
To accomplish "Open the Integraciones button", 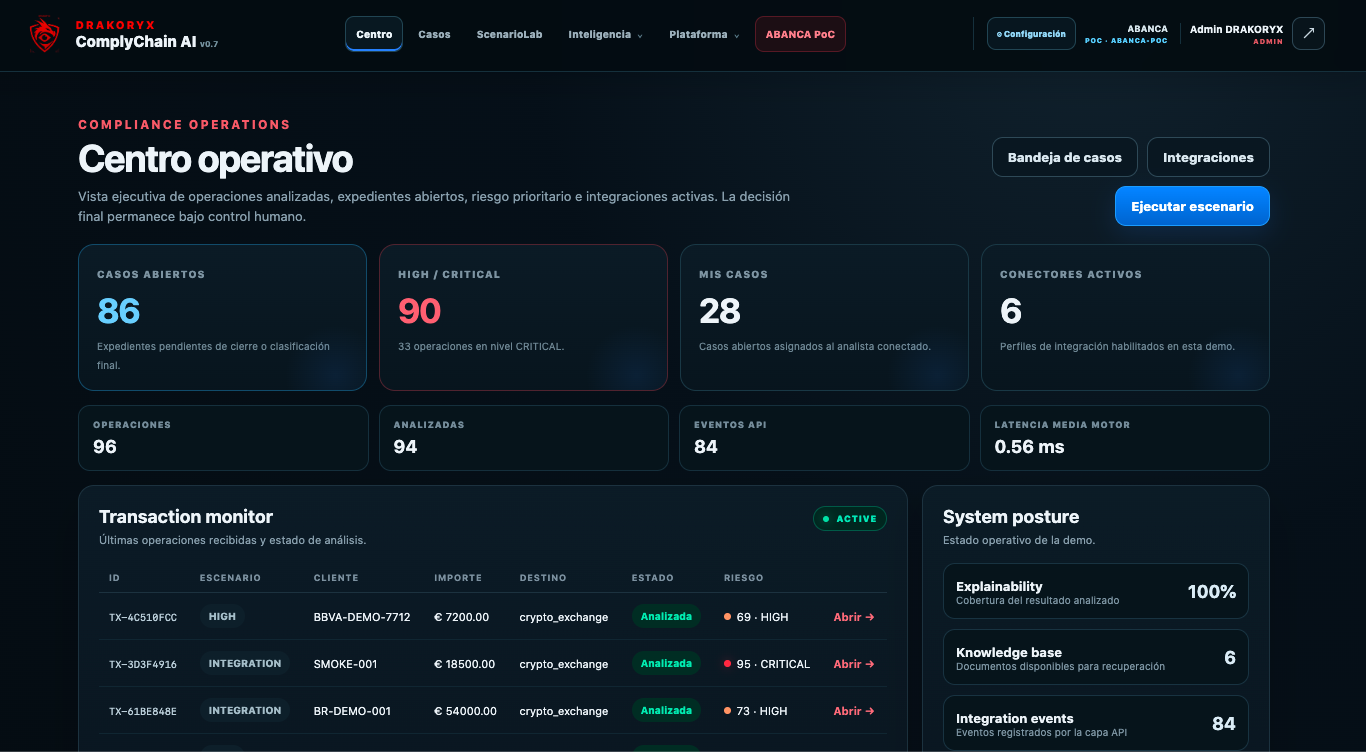I will [1208, 157].
